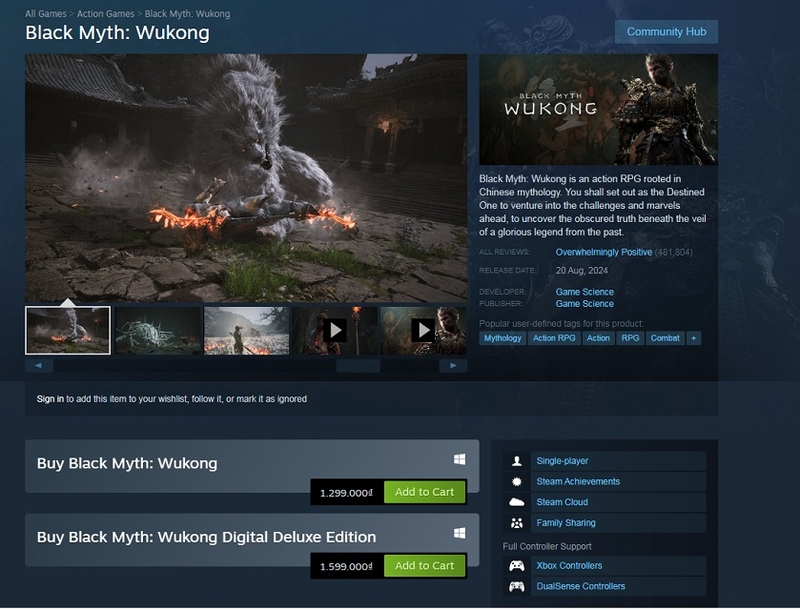Click the Black Myth Wukong header image

point(598,109)
